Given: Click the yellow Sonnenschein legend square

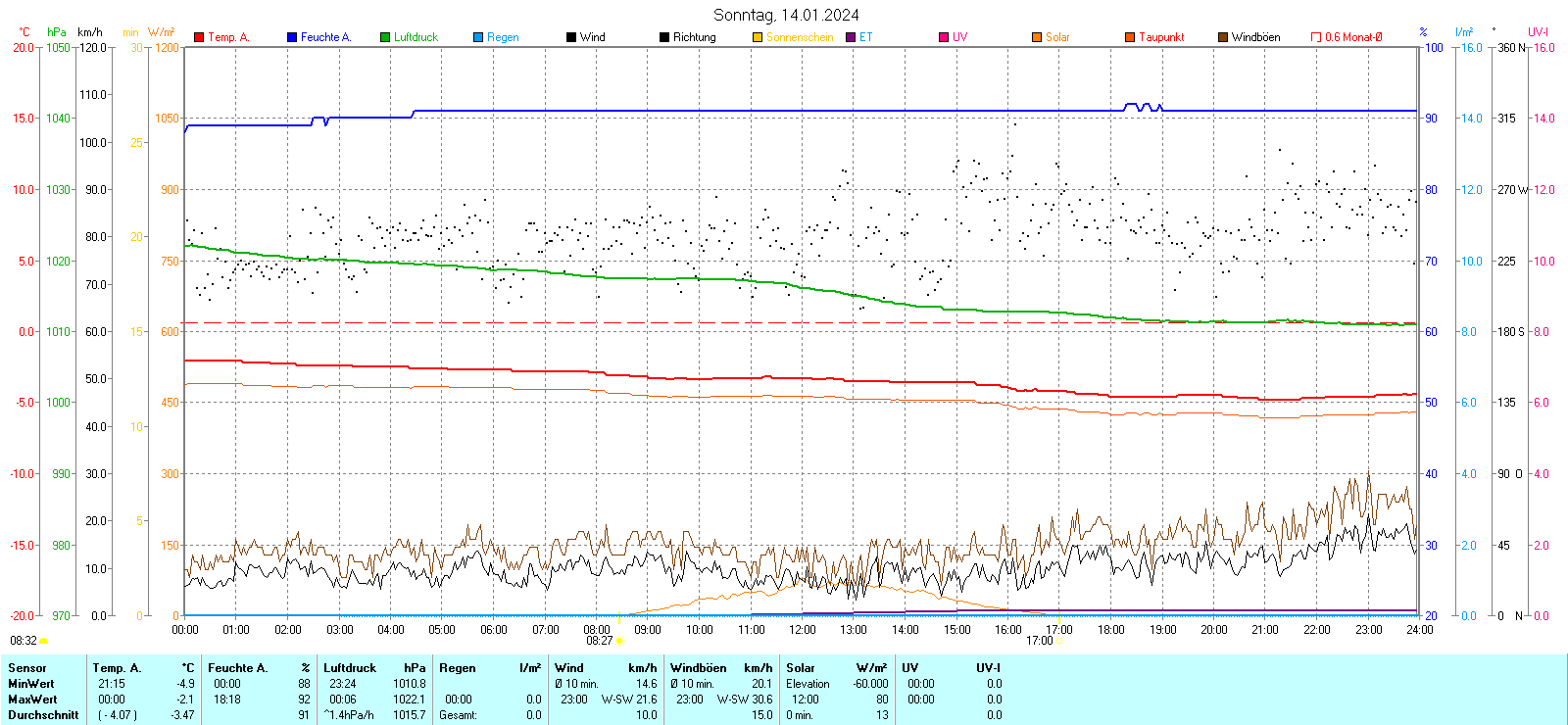Looking at the screenshot, I should tap(758, 37).
